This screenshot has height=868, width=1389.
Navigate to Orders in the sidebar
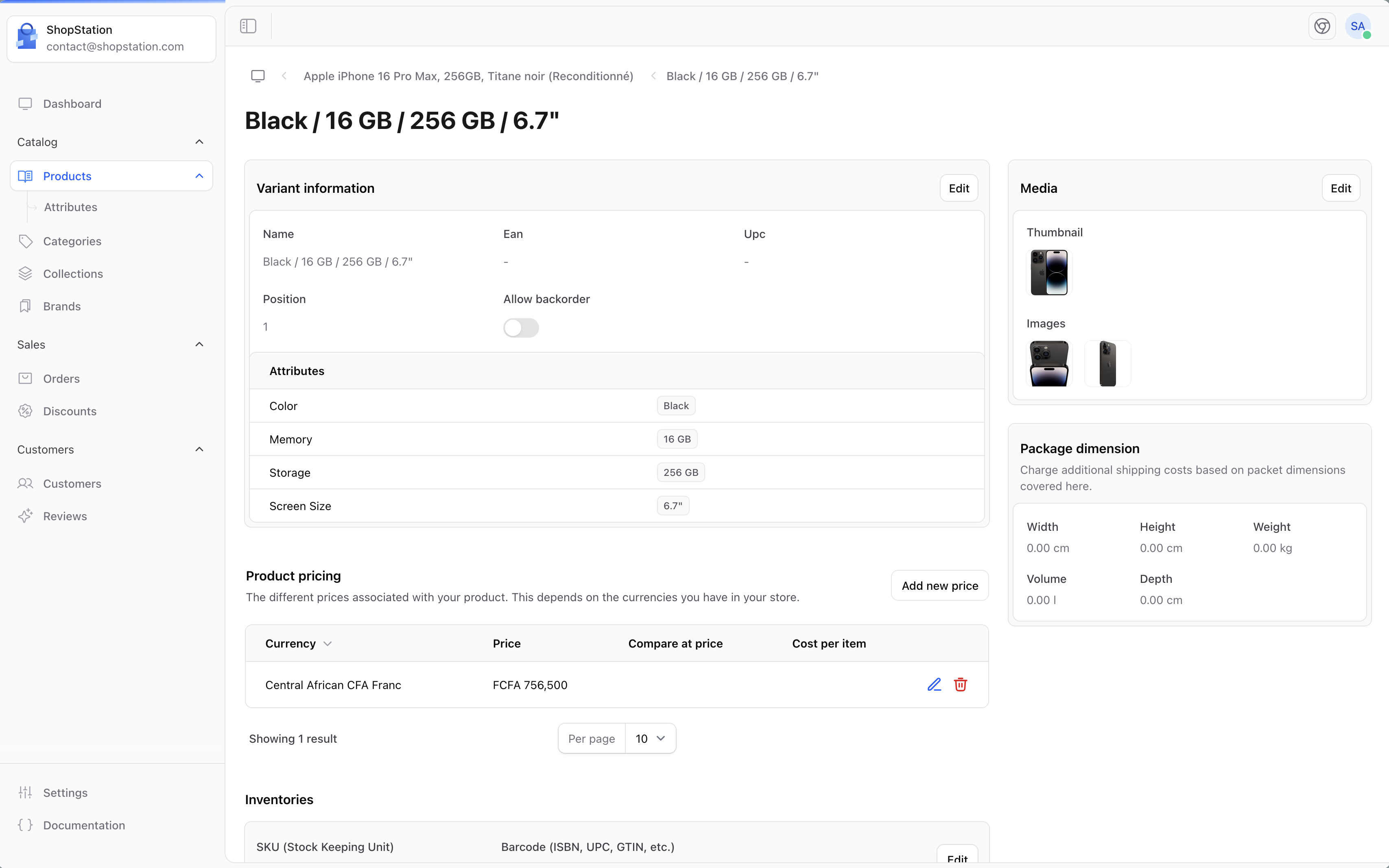coord(61,379)
